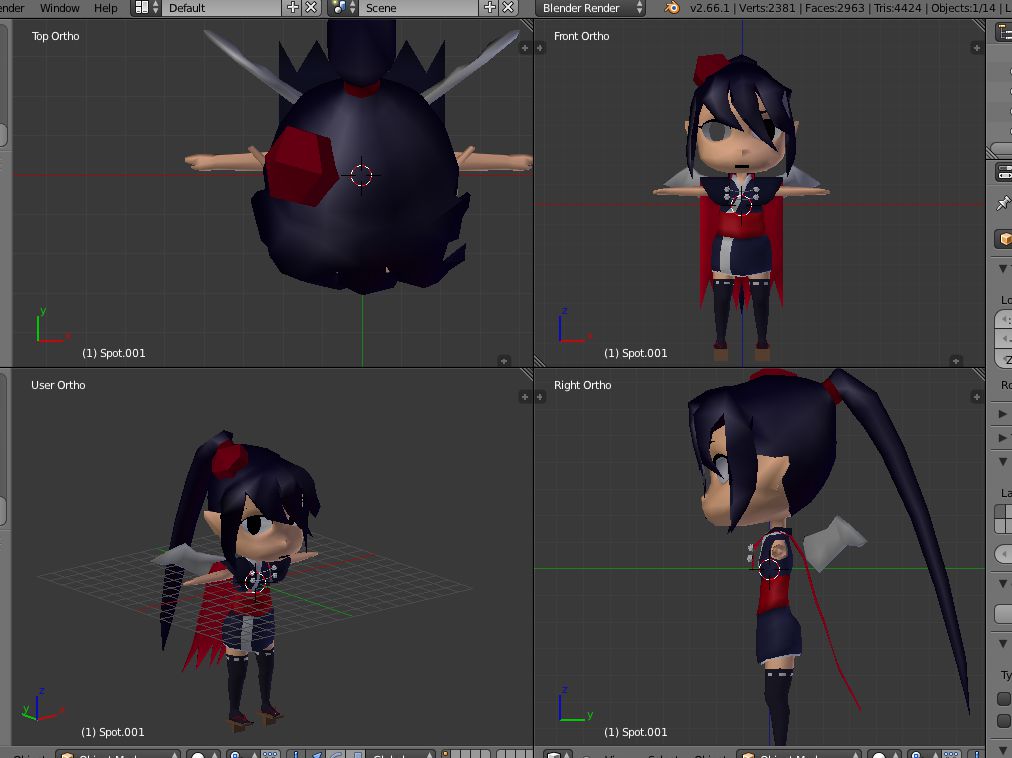1012x758 pixels.
Task: Click the Front Ortho view label
Action: (582, 36)
